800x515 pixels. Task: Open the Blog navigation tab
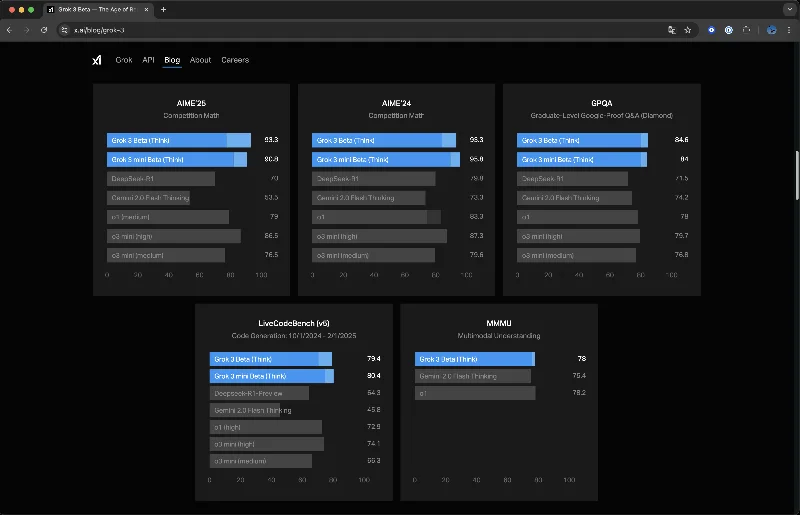(172, 60)
